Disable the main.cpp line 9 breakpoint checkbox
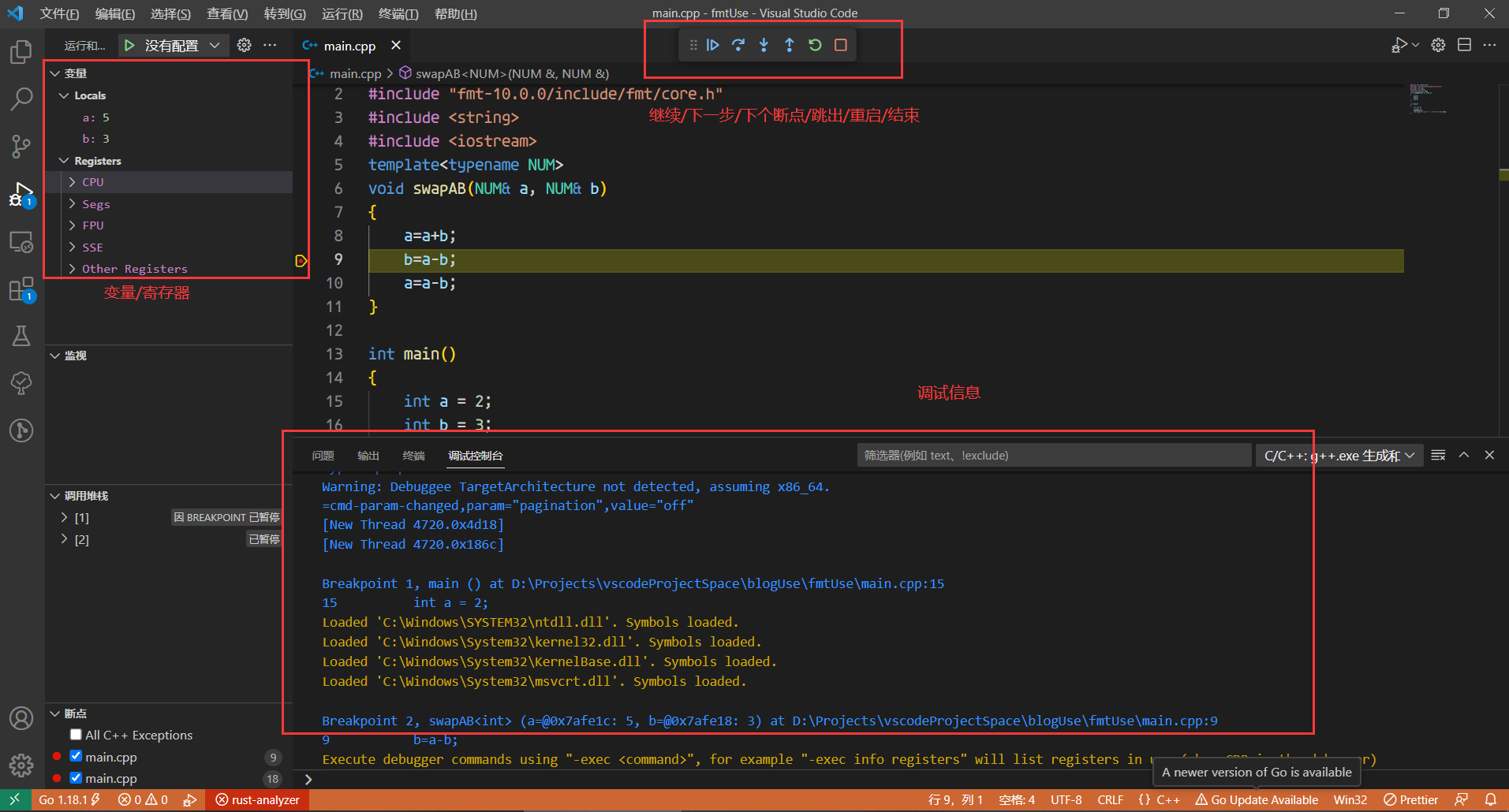The image size is (1509, 812). tap(76, 756)
